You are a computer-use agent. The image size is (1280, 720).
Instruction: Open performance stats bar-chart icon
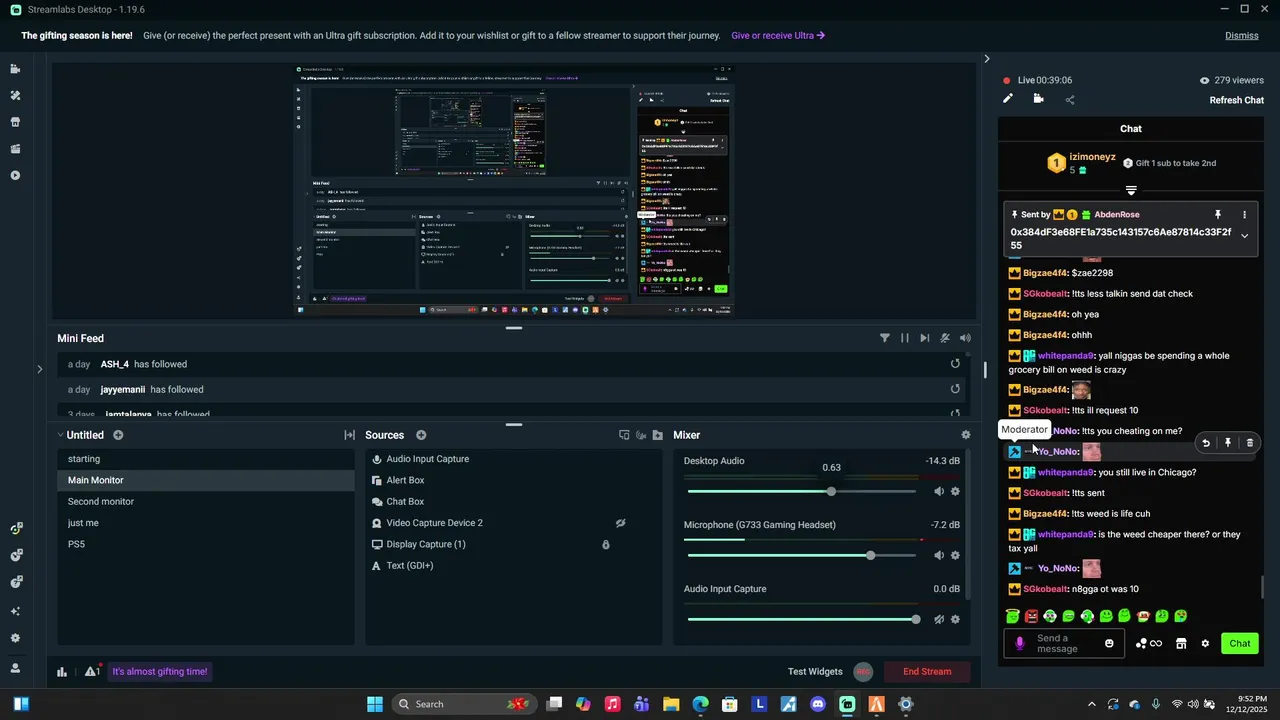(62, 672)
